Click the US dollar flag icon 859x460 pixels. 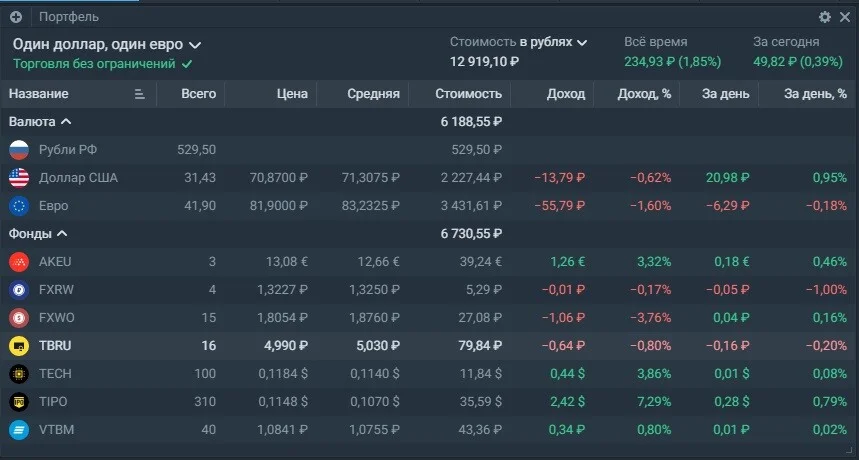pyautogui.click(x=19, y=177)
